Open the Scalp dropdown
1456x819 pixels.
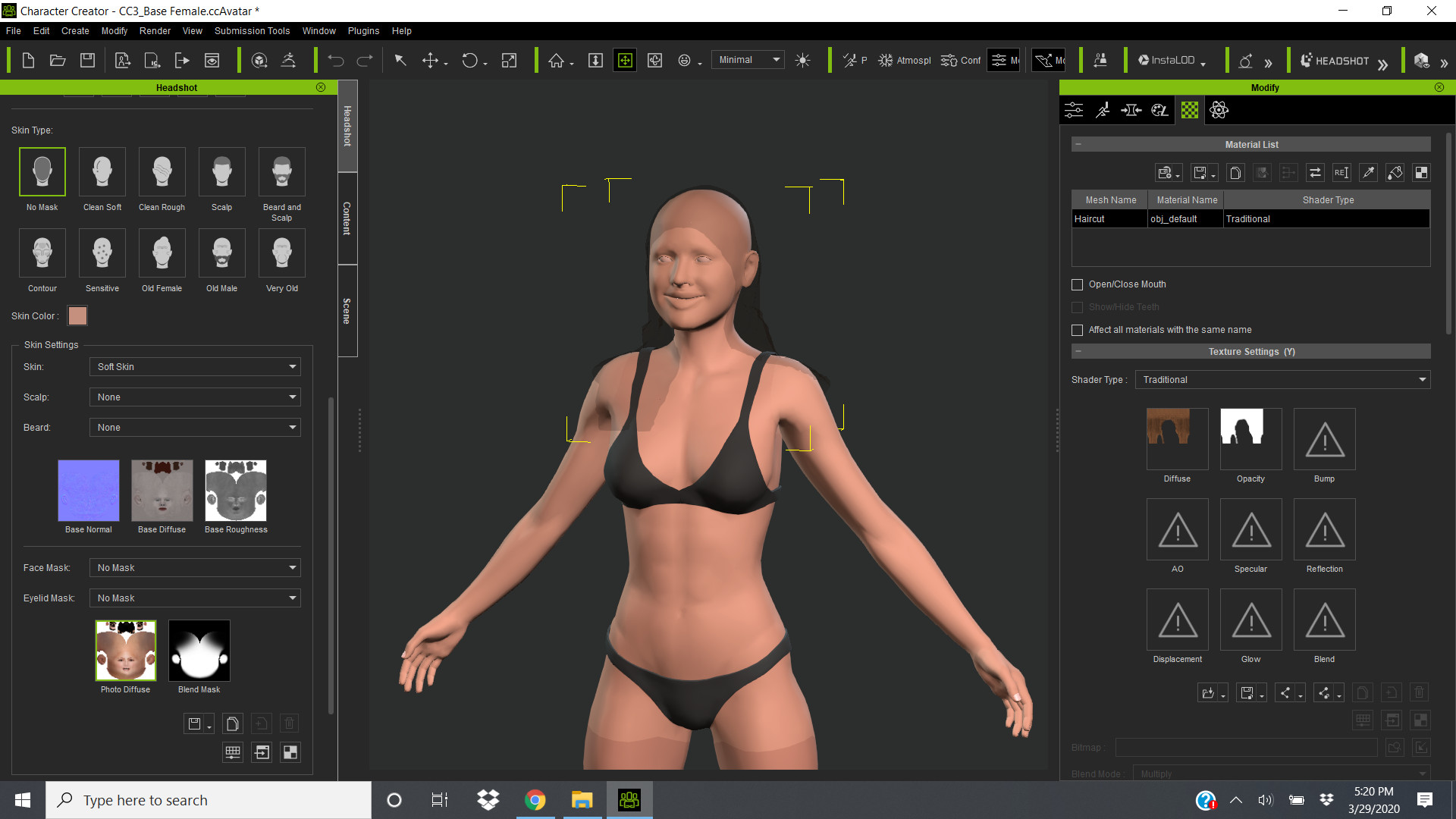(195, 397)
